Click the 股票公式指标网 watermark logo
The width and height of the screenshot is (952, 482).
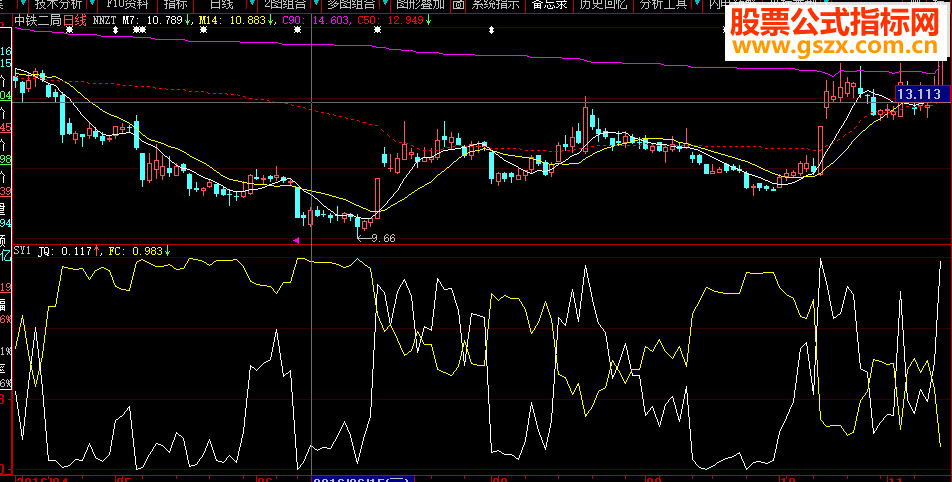tap(836, 21)
